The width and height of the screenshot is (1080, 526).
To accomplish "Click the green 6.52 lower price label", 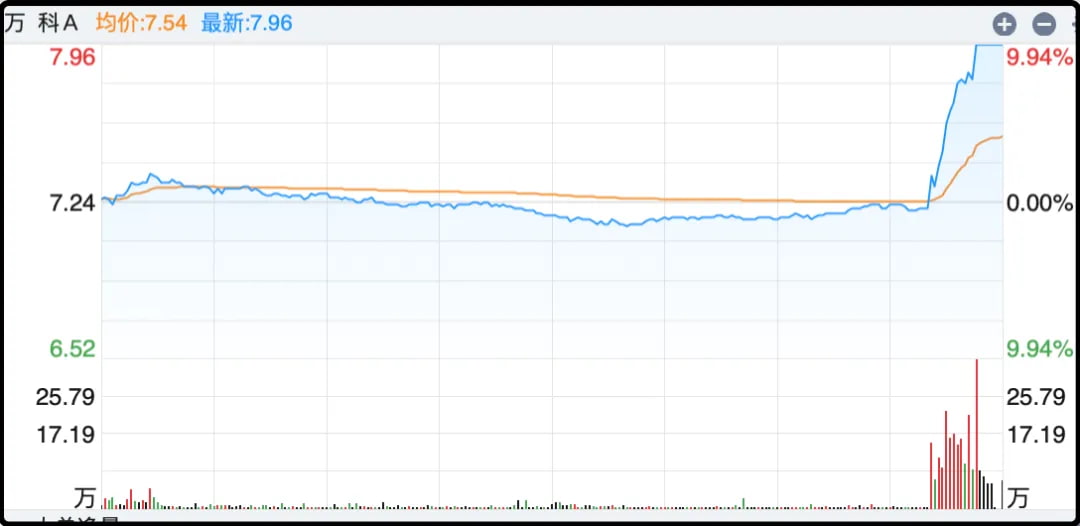I will (x=72, y=349).
